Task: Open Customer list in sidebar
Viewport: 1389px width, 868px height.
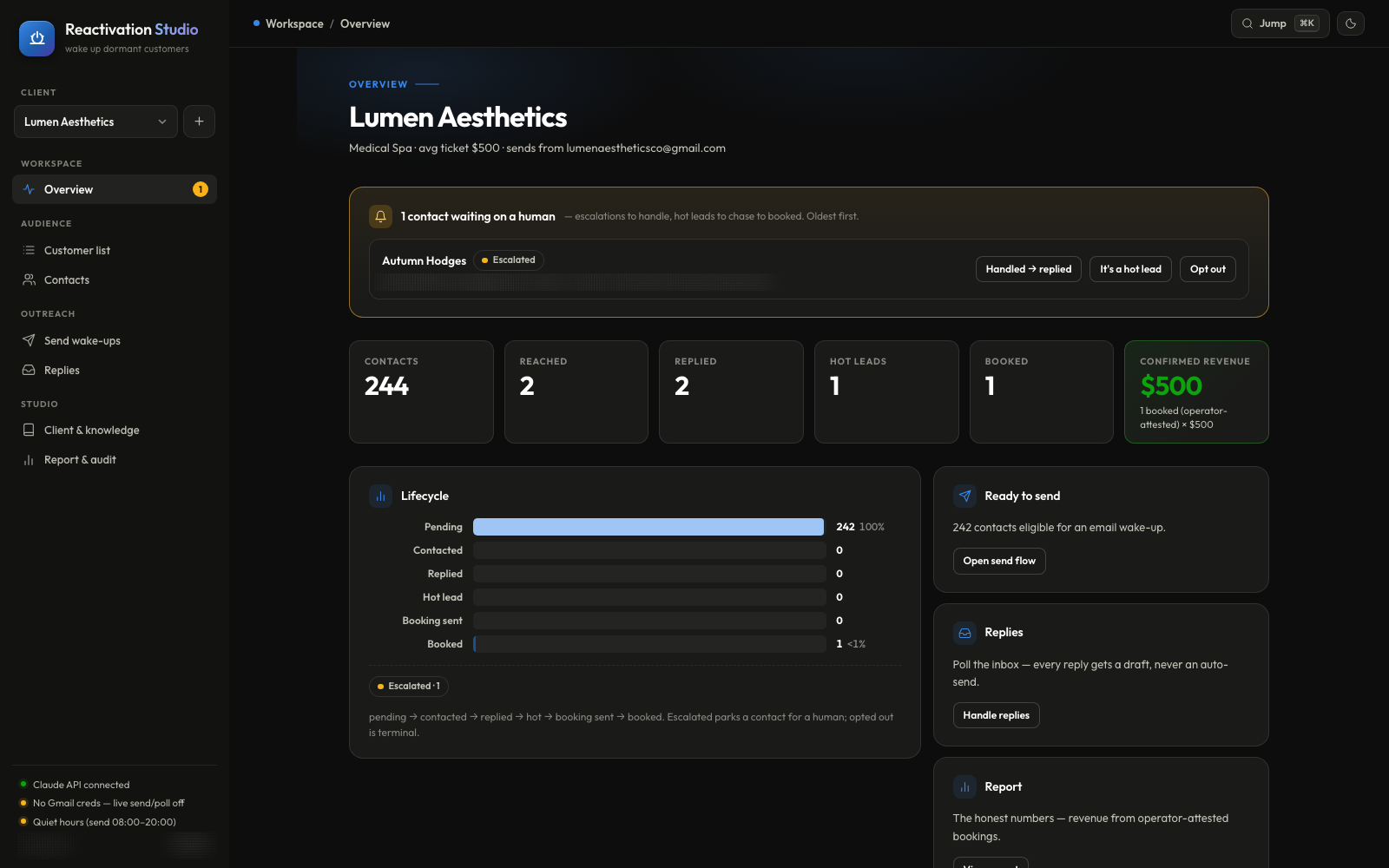Action: coord(115,250)
